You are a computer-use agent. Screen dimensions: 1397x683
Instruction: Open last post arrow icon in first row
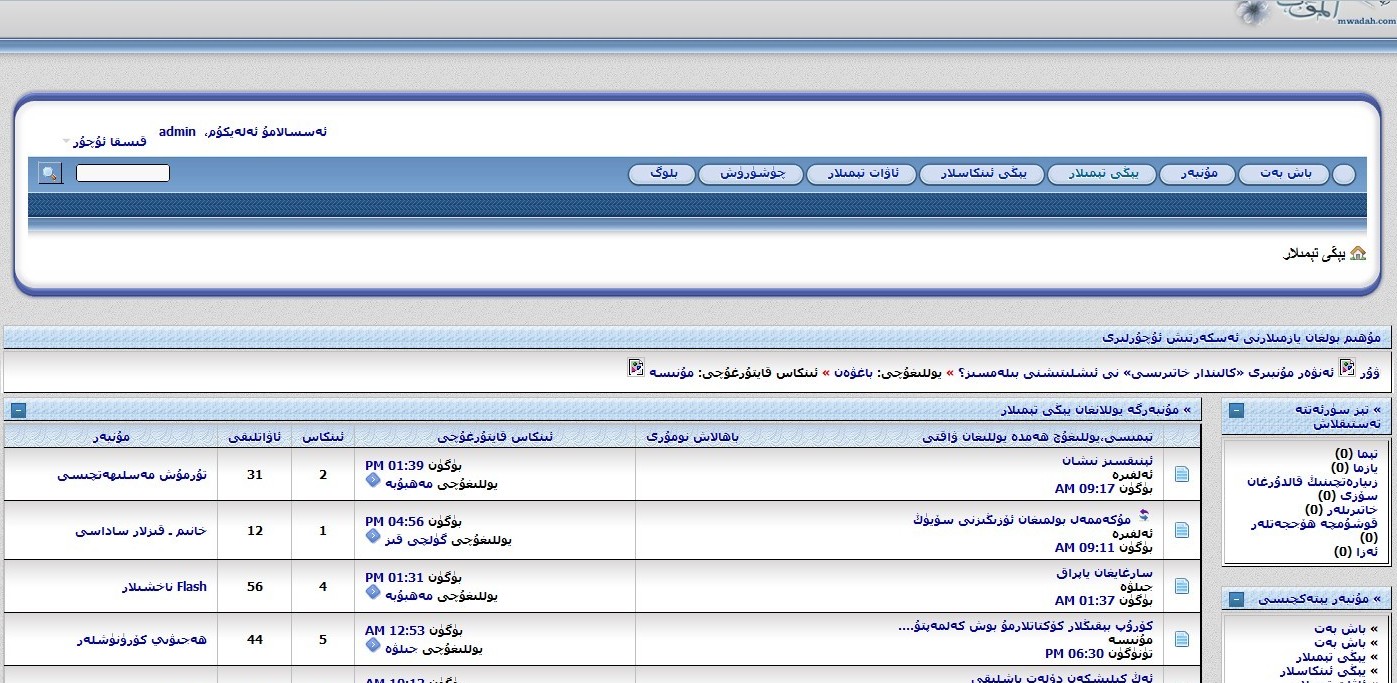[373, 481]
